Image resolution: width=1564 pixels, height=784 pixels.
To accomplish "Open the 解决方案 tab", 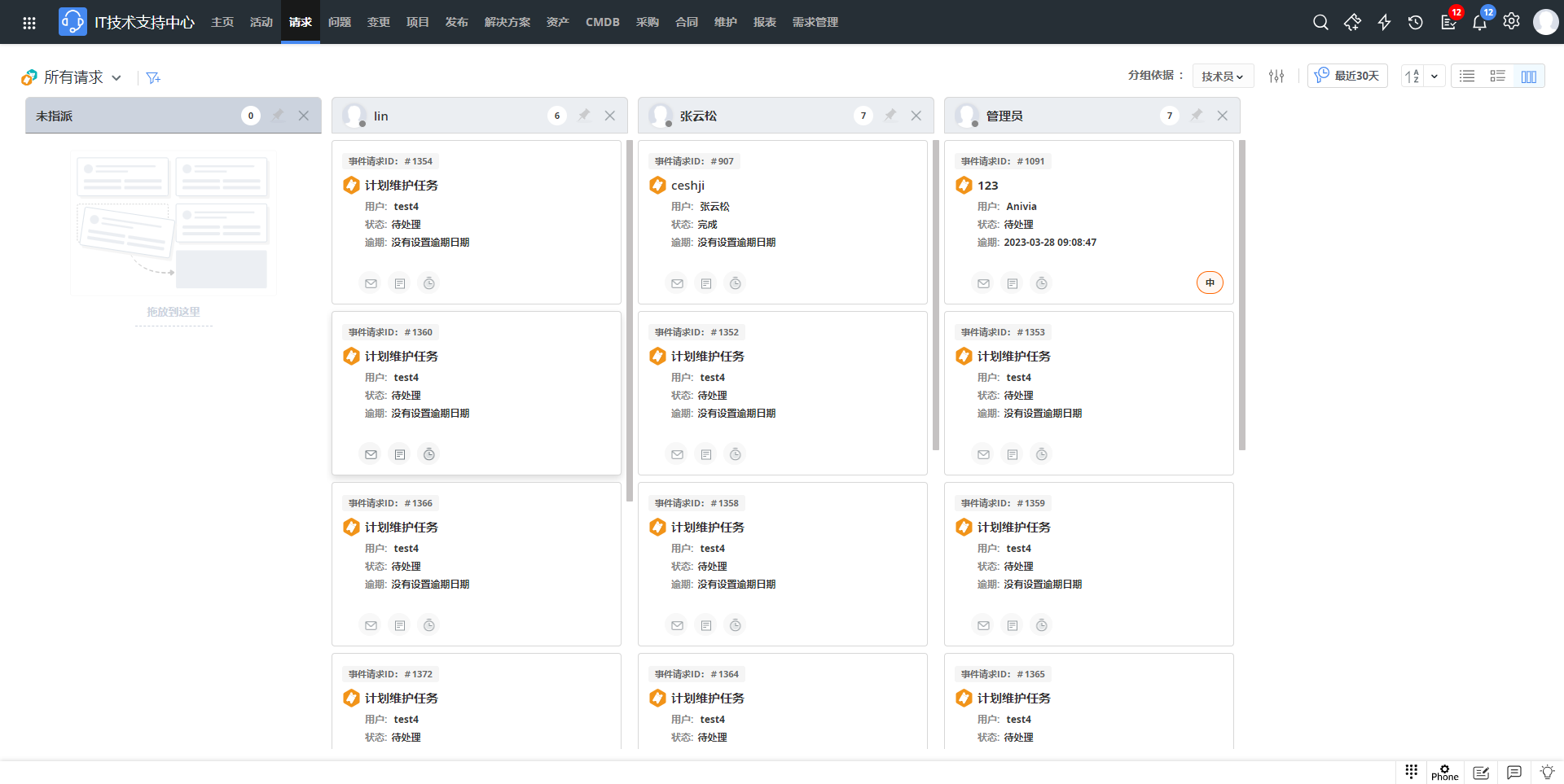I will coord(507,22).
